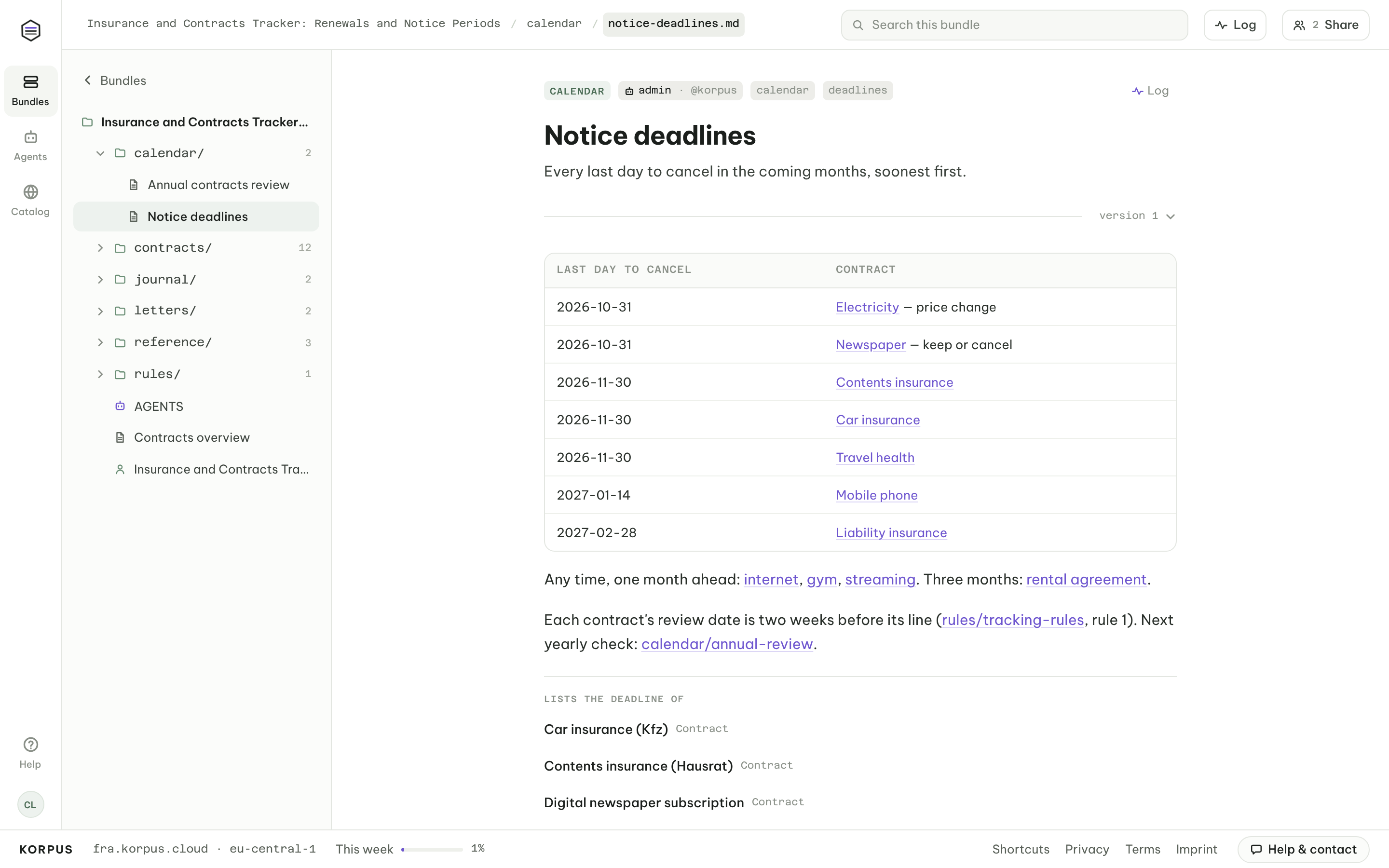Expand the reference/ folder
Image resolution: width=1389 pixels, height=868 pixels.
pyautogui.click(x=100, y=343)
